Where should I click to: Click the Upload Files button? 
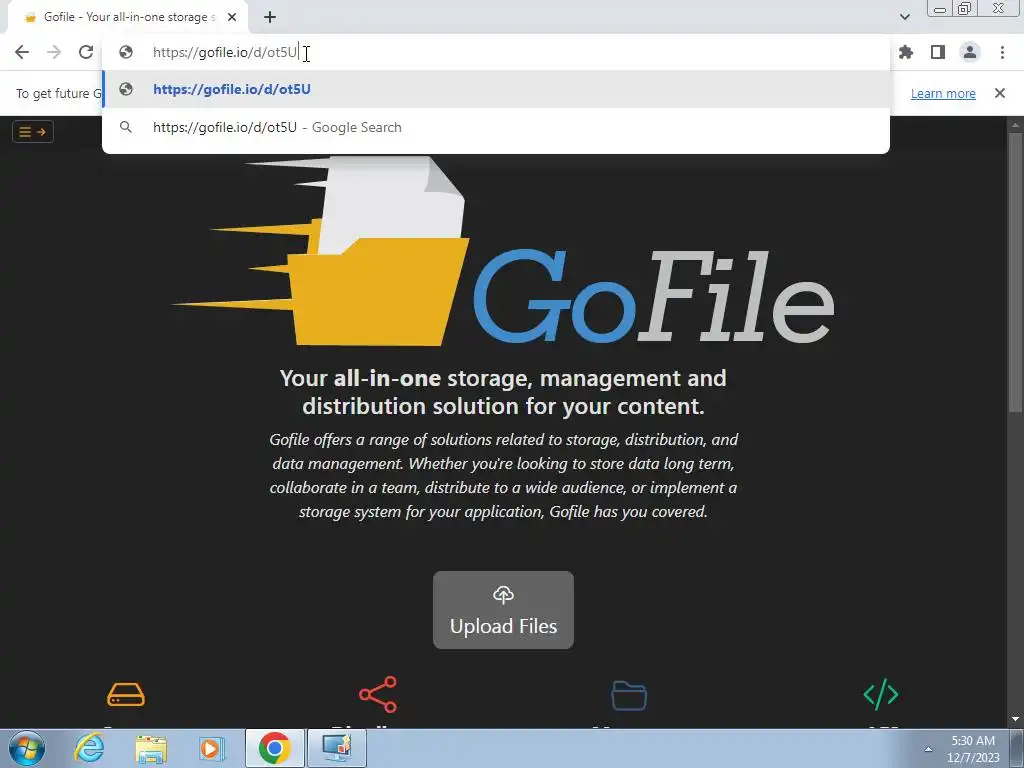(x=504, y=610)
